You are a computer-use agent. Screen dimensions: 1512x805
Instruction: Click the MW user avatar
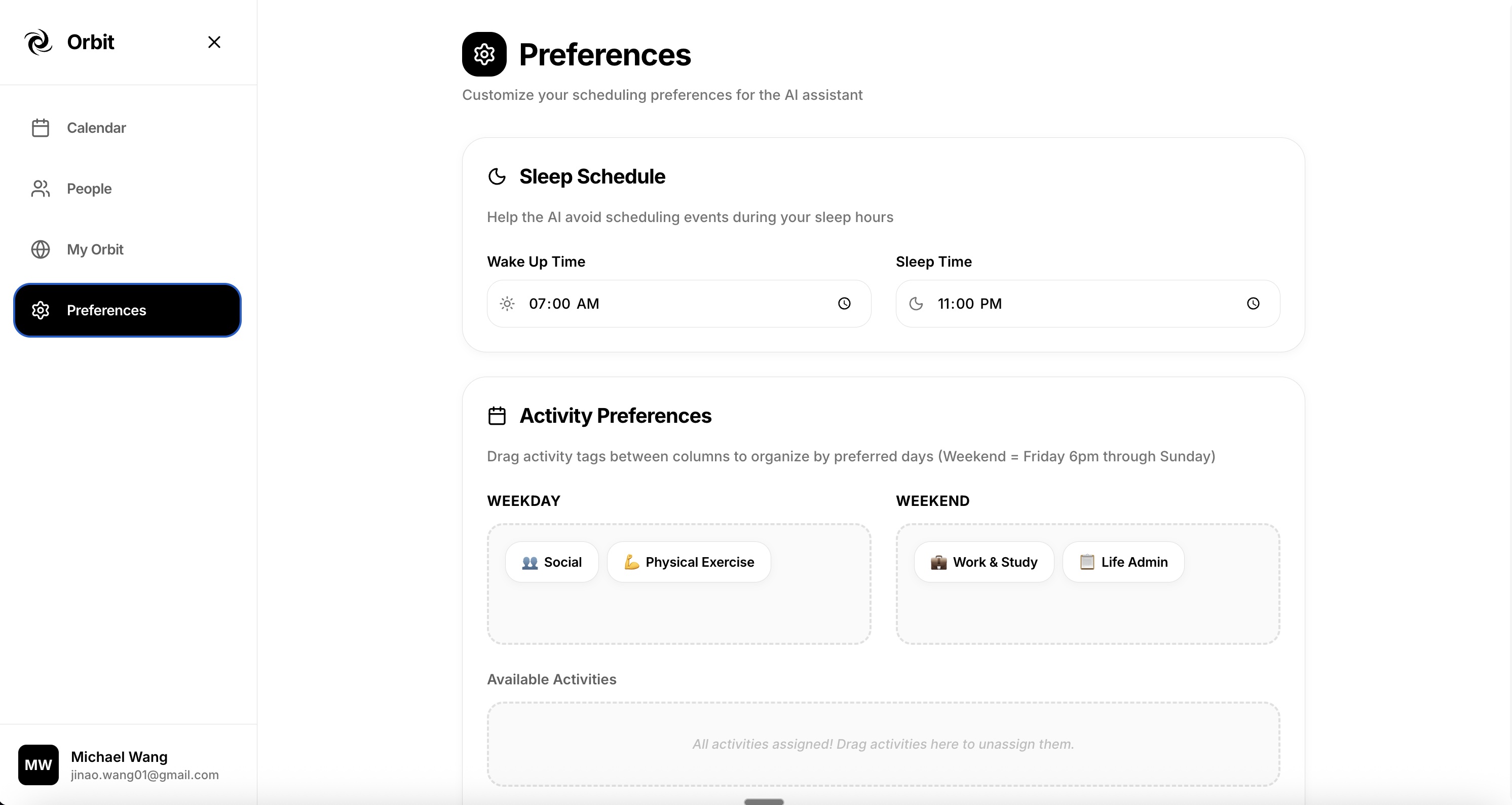coord(39,765)
